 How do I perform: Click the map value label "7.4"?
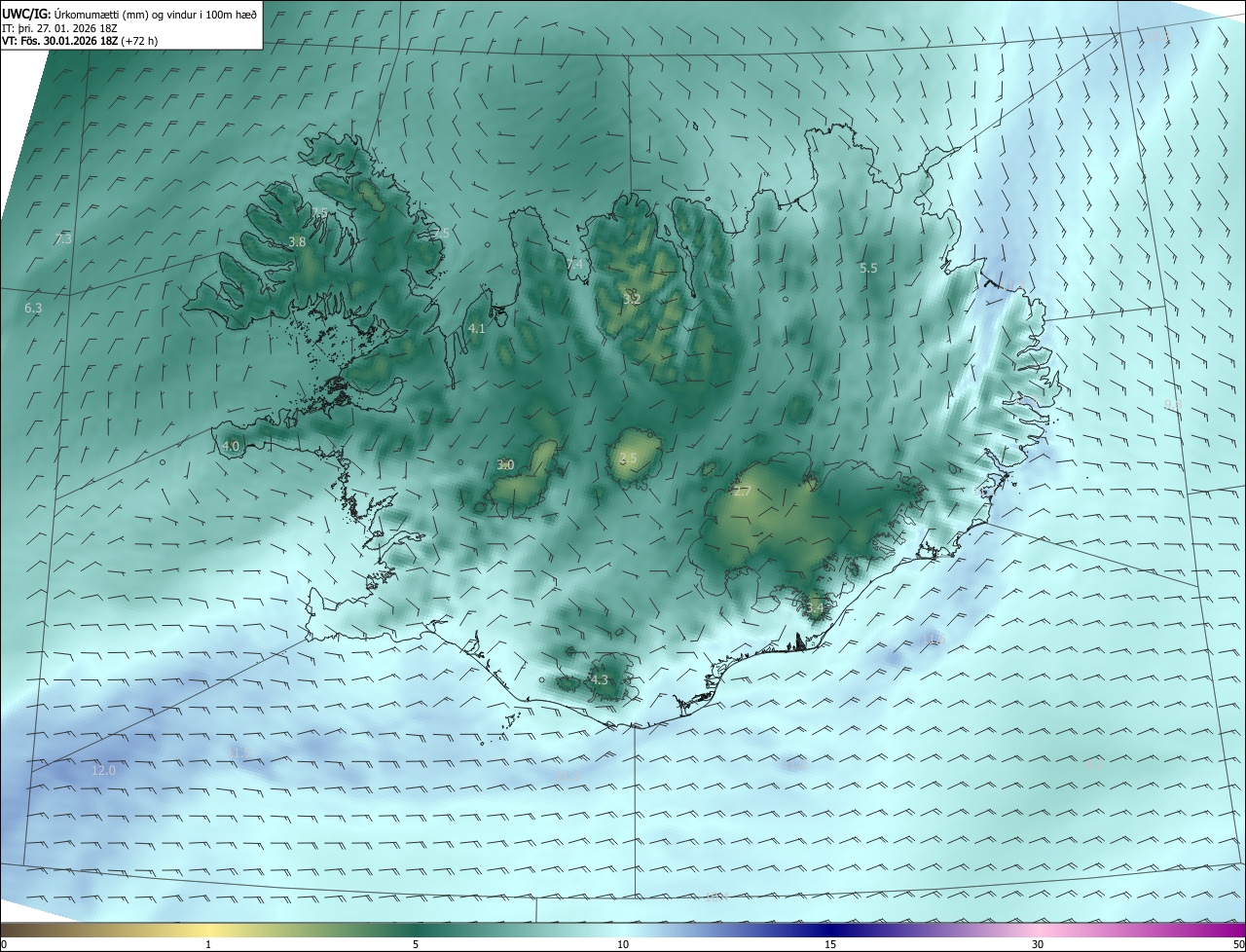click(x=574, y=264)
